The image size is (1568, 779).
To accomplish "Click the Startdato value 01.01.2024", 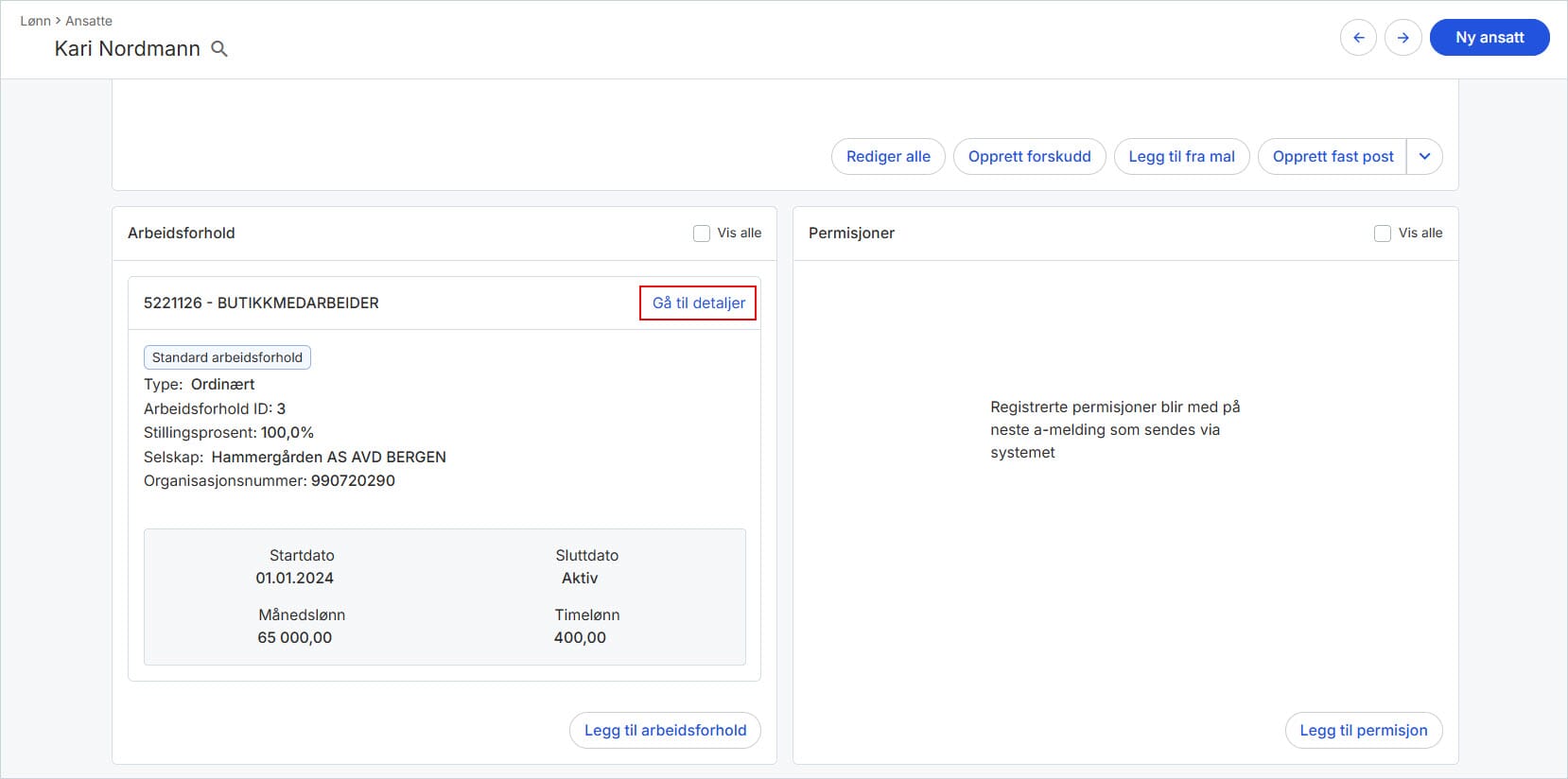I will point(294,579).
